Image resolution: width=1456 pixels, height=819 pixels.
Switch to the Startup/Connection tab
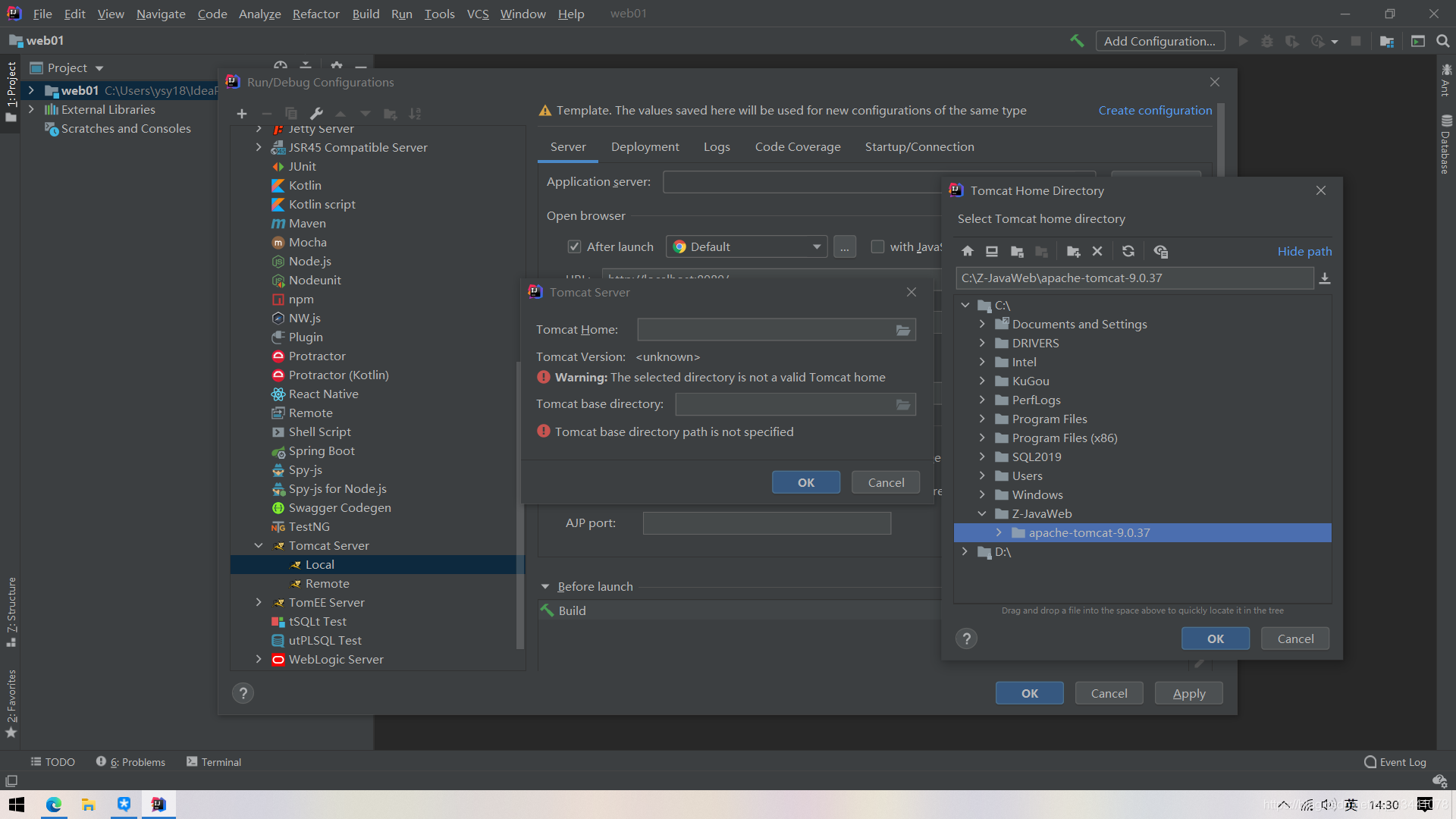click(919, 147)
